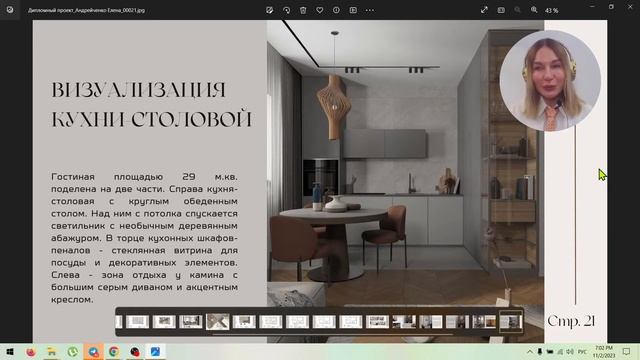Open the volume control in system tray
This screenshot has width=640, height=360.
click(x=570, y=352)
